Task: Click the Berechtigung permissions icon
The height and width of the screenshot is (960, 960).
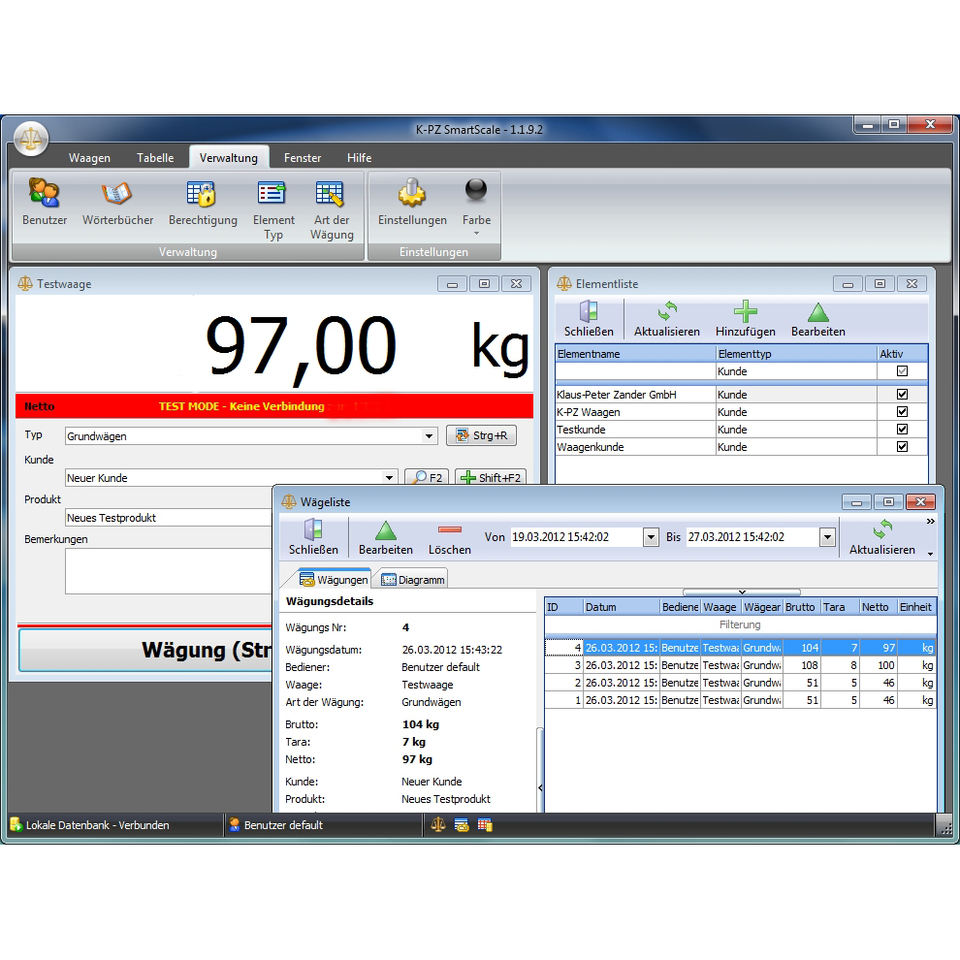Action: tap(202, 203)
